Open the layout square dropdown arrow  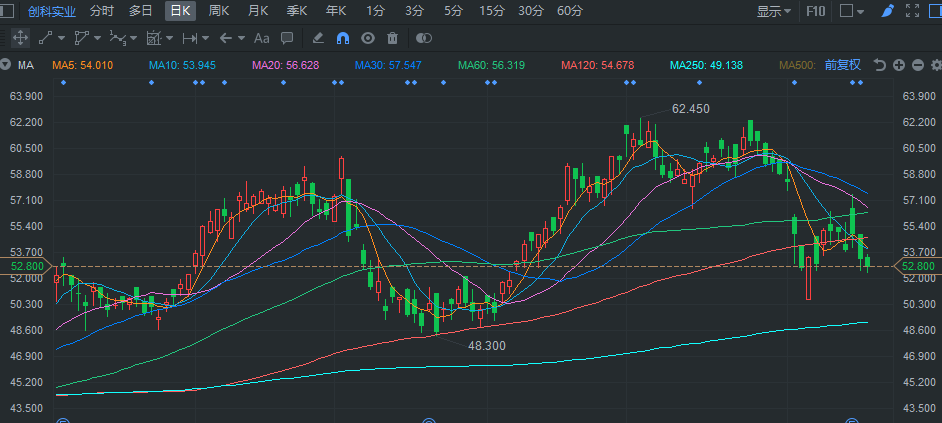tap(861, 11)
